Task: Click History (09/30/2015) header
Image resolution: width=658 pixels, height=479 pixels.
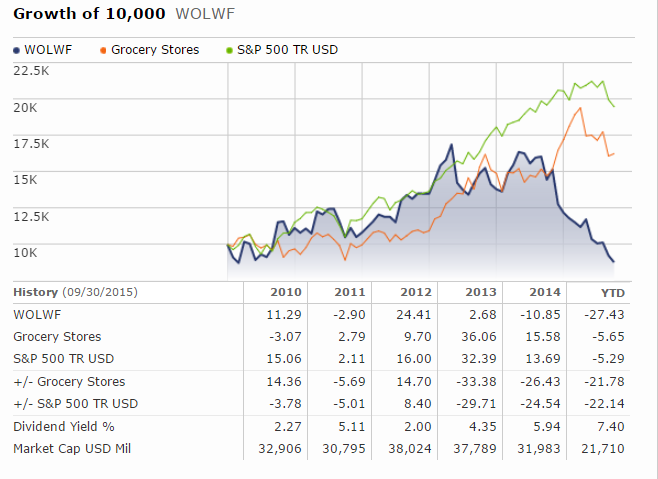Action: point(76,292)
